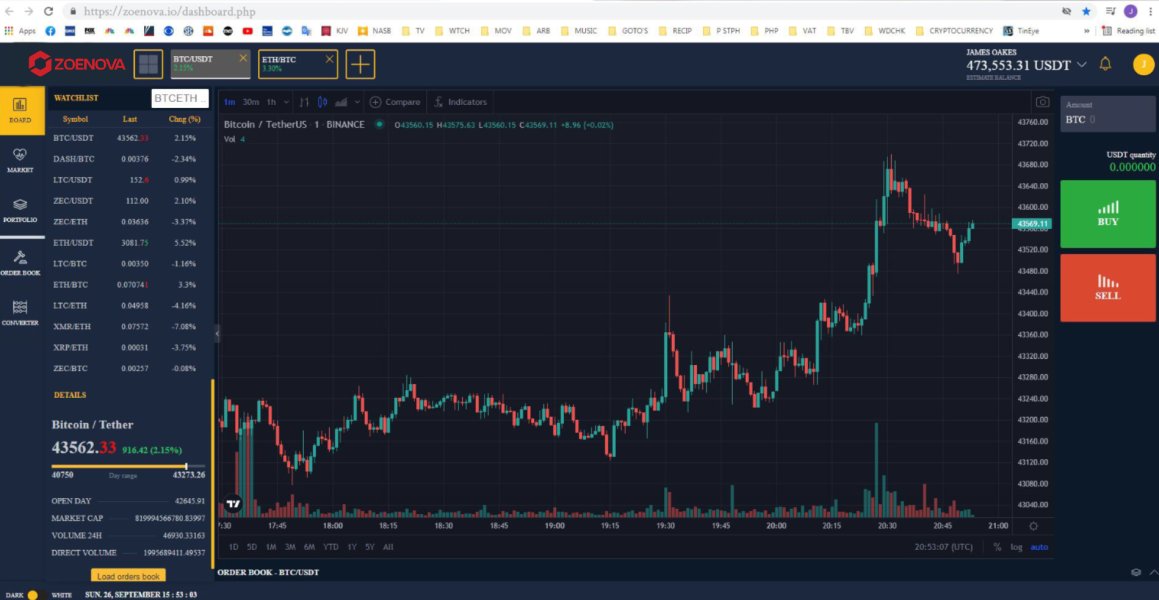Open the notifications bell
1159x600 pixels.
point(1105,64)
